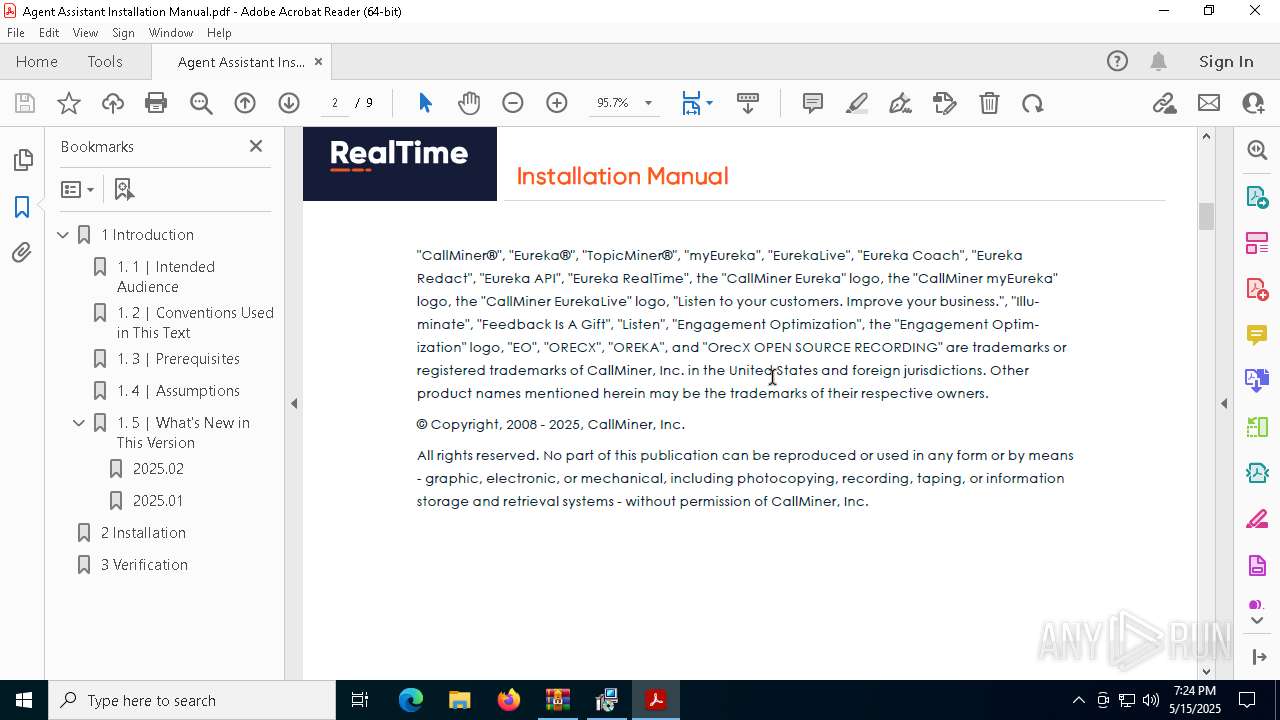Open the Find text magnifier tool
Image resolution: width=1280 pixels, height=720 pixels.
pos(201,103)
